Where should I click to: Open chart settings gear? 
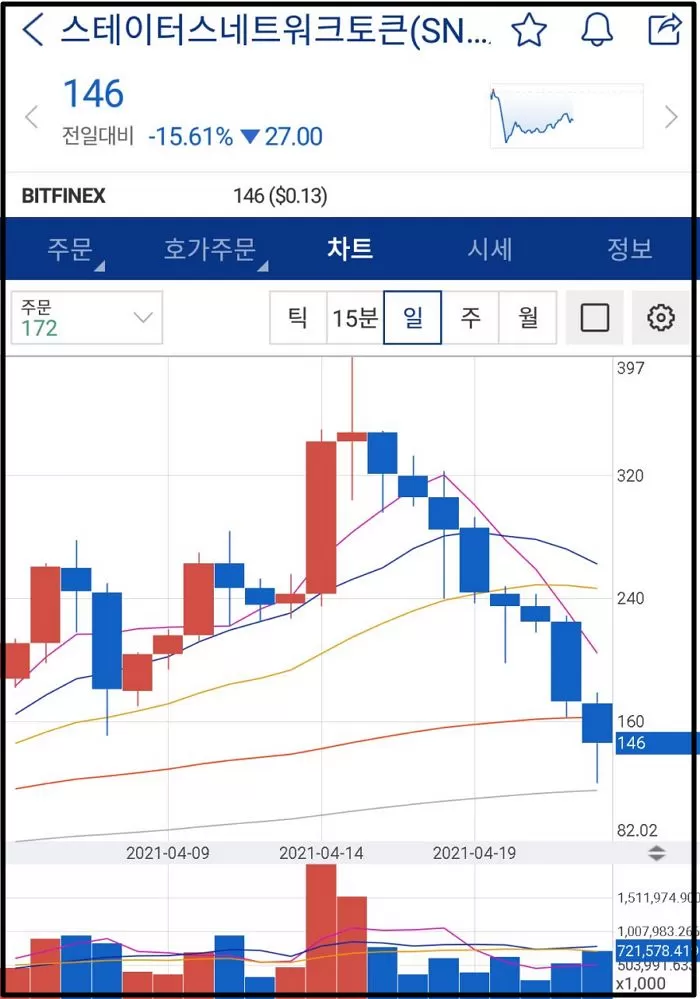pos(661,317)
